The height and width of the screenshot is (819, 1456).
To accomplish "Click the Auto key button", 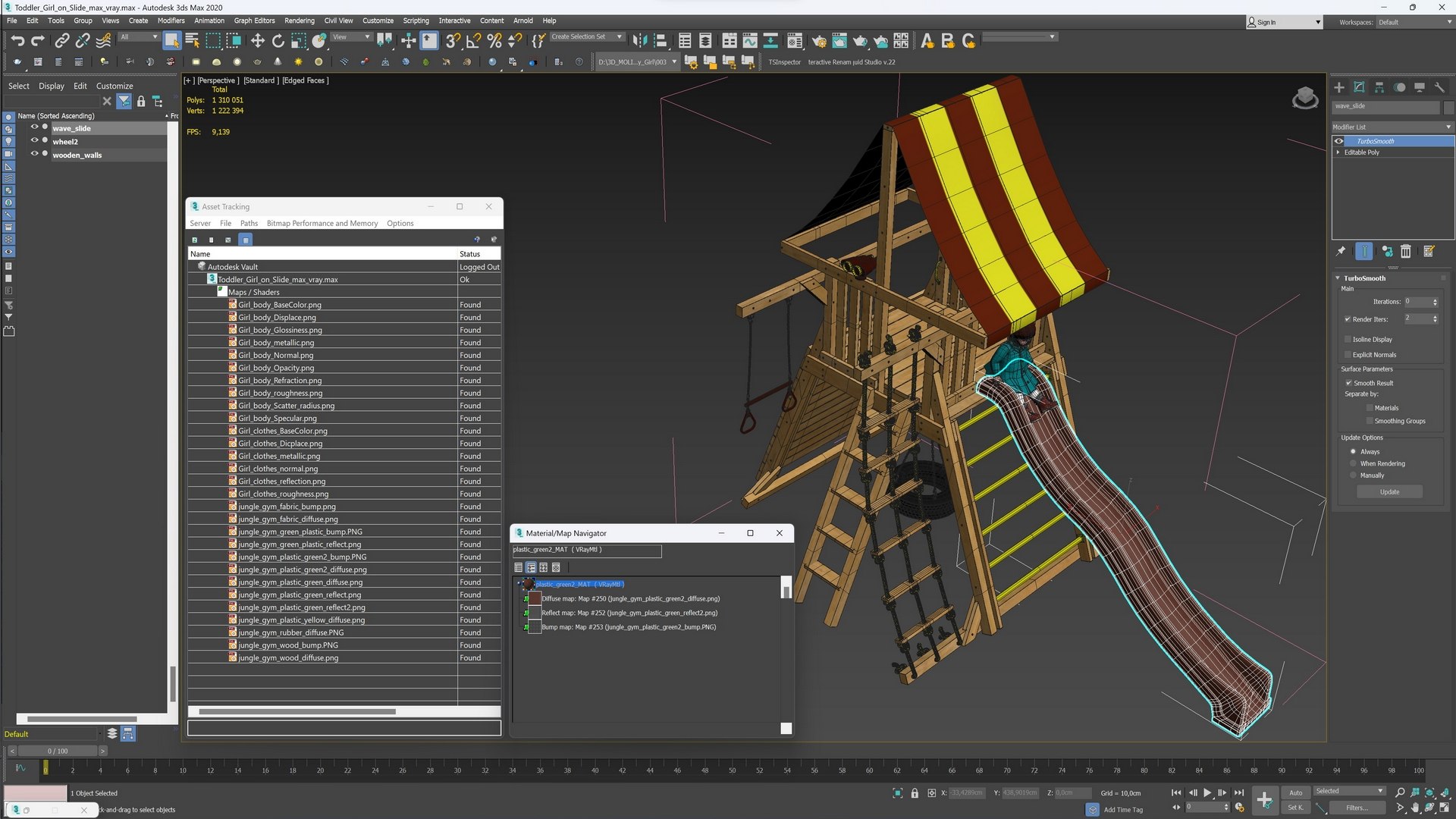I will pos(1295,793).
